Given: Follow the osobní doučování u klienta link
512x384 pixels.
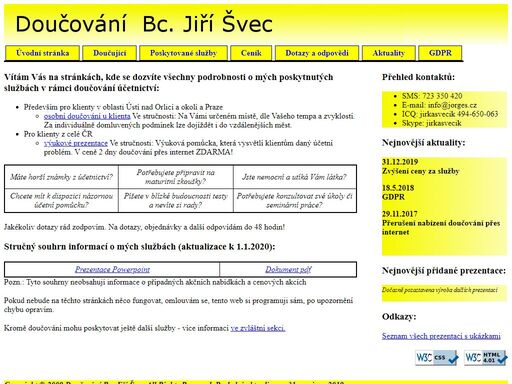Looking at the screenshot, I should click(x=87, y=116).
